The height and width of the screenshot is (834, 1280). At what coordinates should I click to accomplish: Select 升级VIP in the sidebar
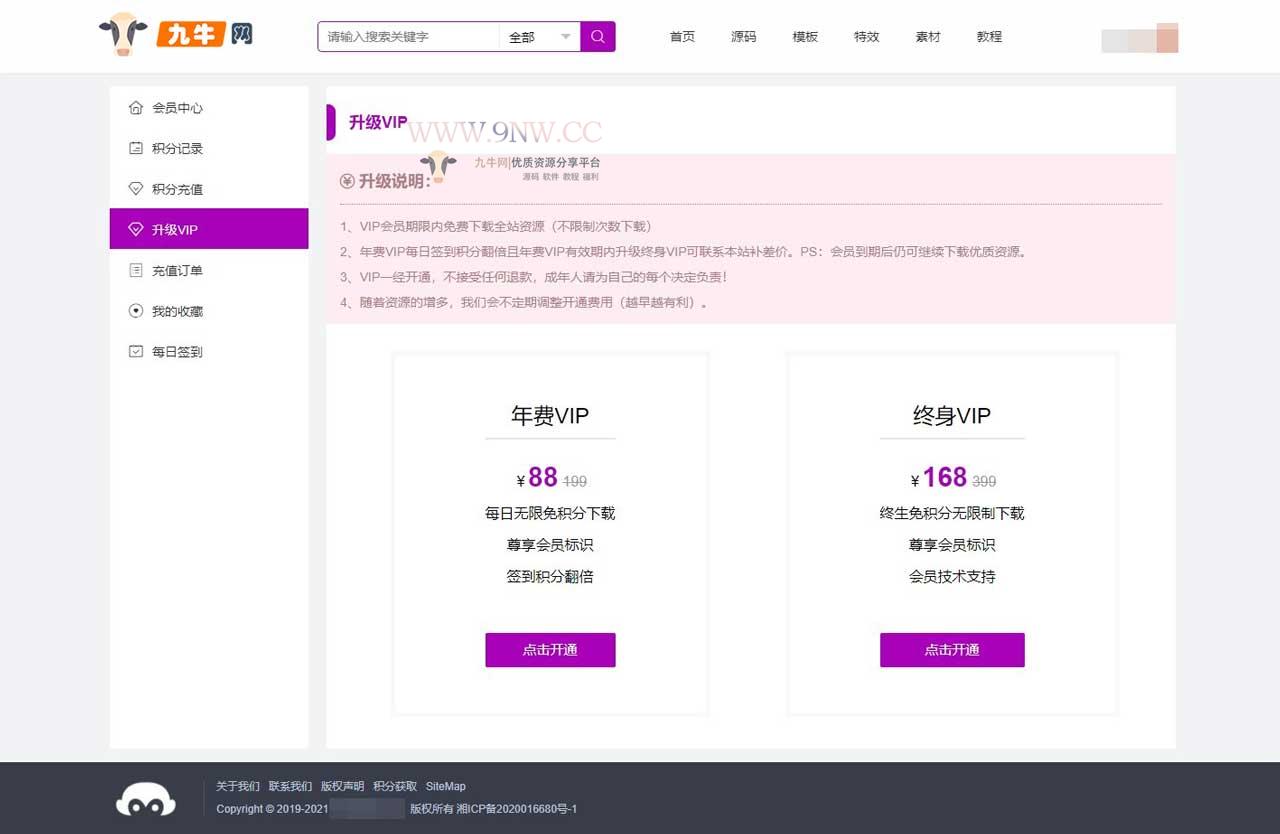209,229
